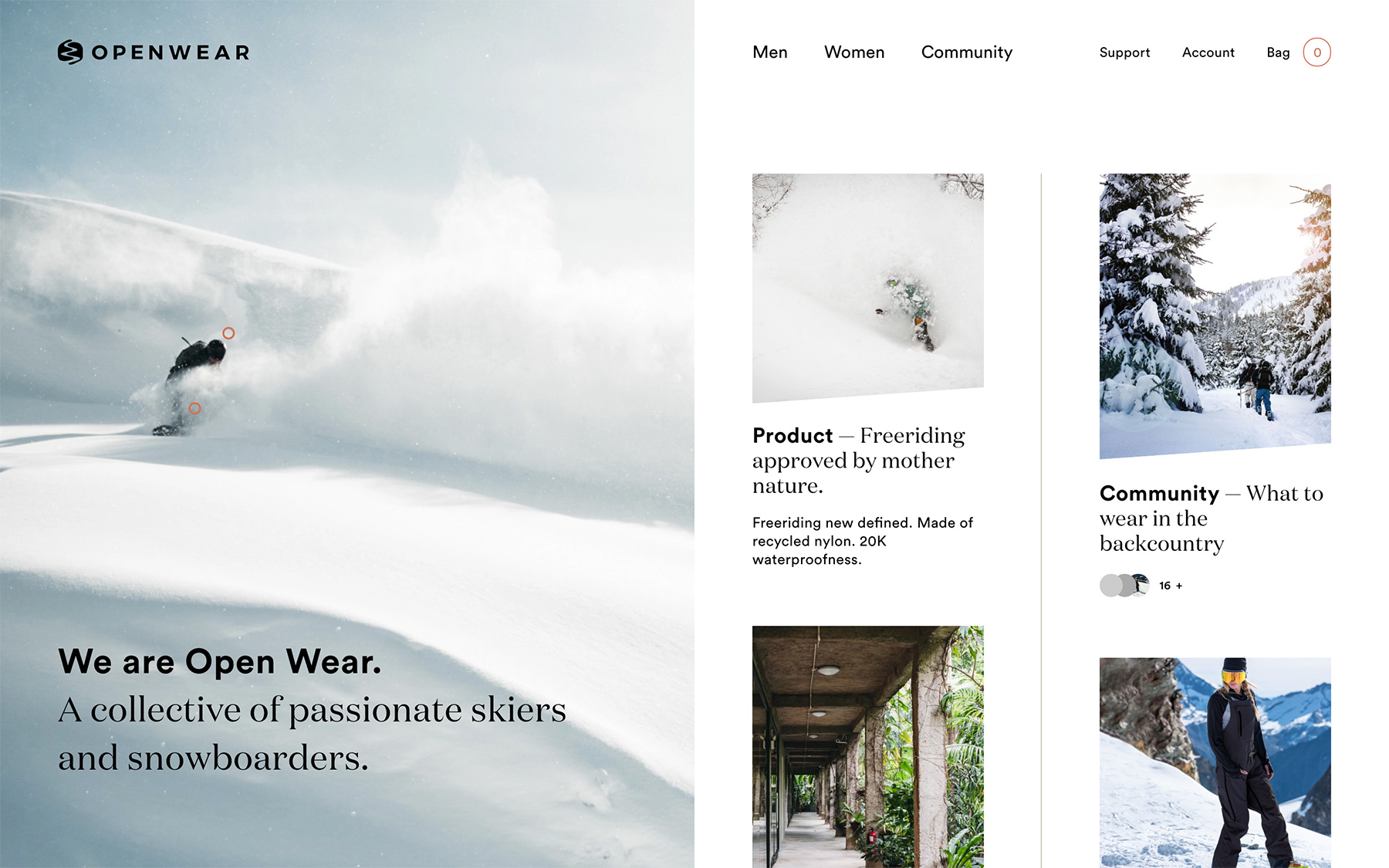
Task: Open the snowy forest backcountry photo
Action: point(1215,316)
